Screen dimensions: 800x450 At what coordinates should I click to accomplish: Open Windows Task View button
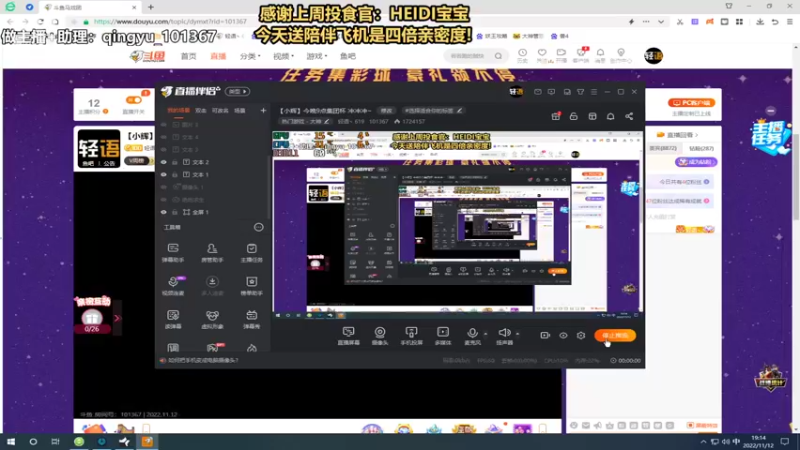click(x=55, y=442)
